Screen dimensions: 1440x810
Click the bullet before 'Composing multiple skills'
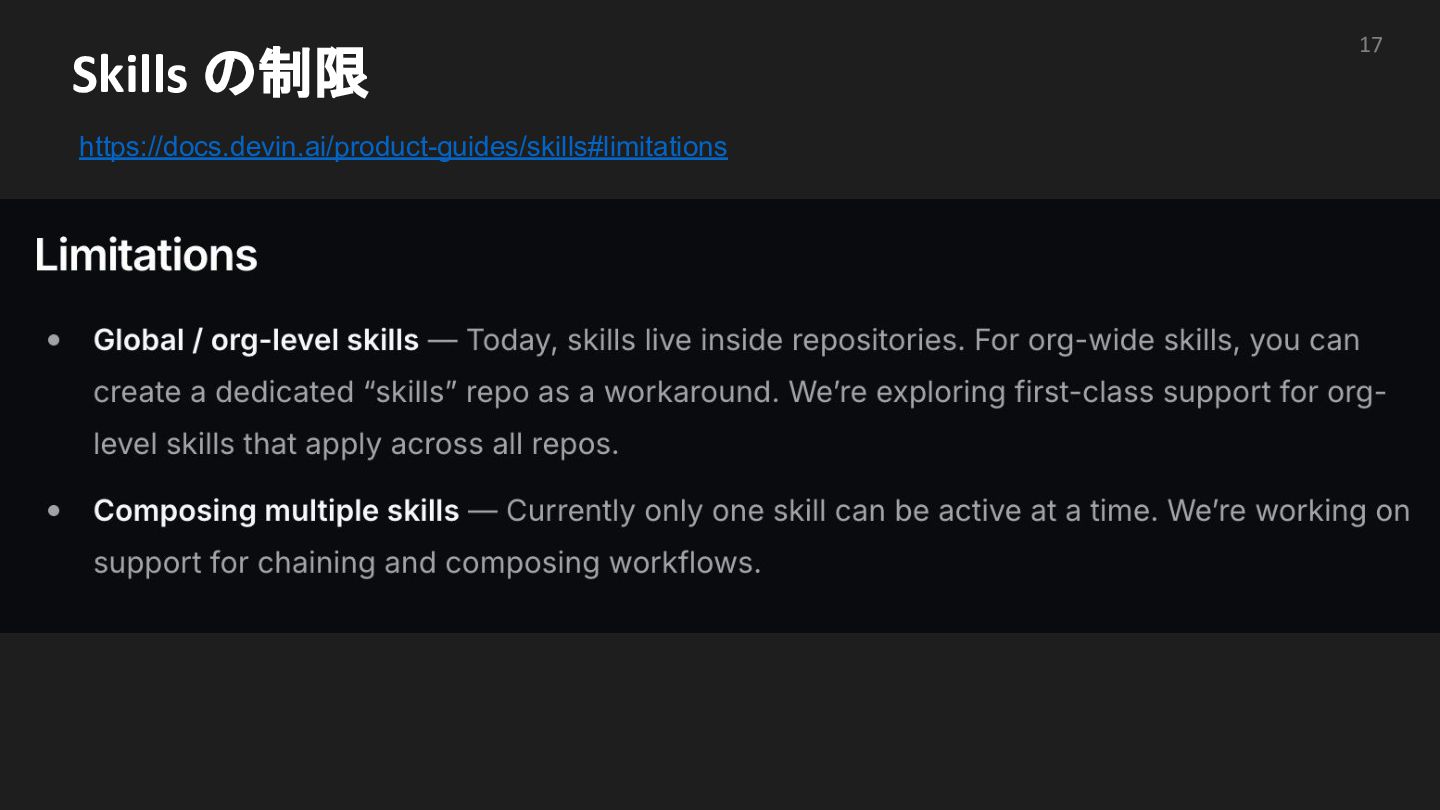coord(54,511)
